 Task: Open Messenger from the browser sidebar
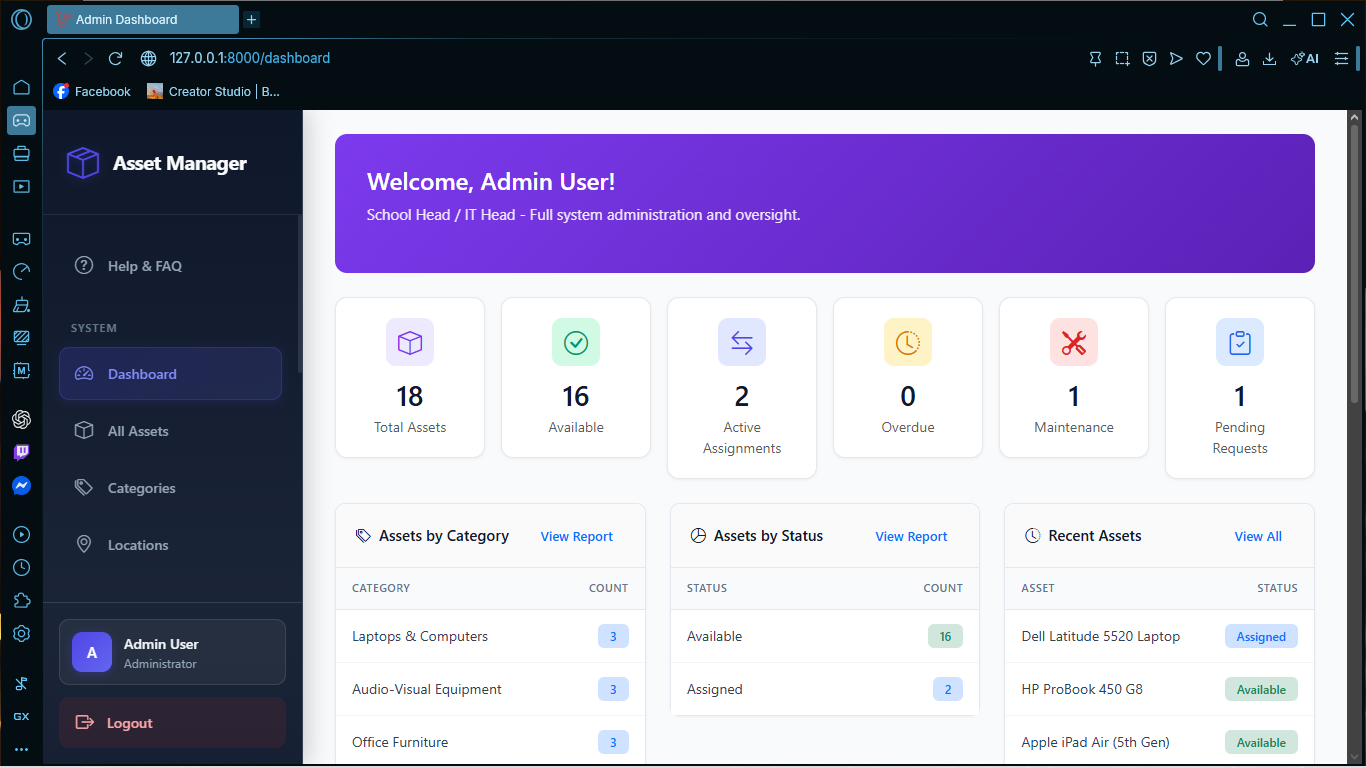(x=21, y=486)
